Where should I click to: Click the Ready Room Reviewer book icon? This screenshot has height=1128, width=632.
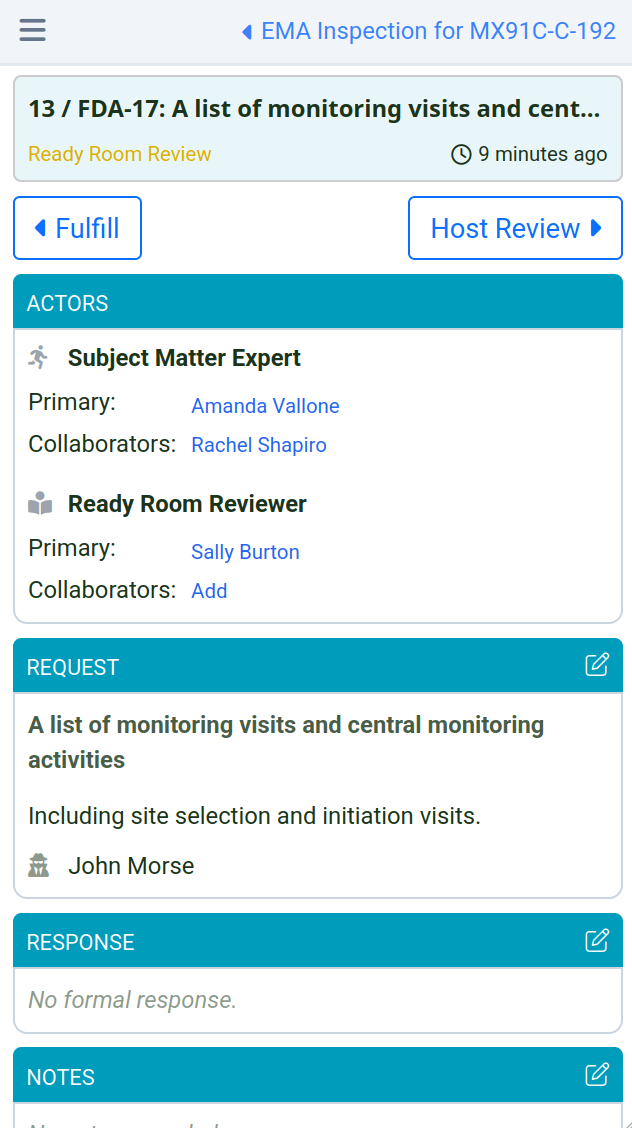tap(40, 504)
